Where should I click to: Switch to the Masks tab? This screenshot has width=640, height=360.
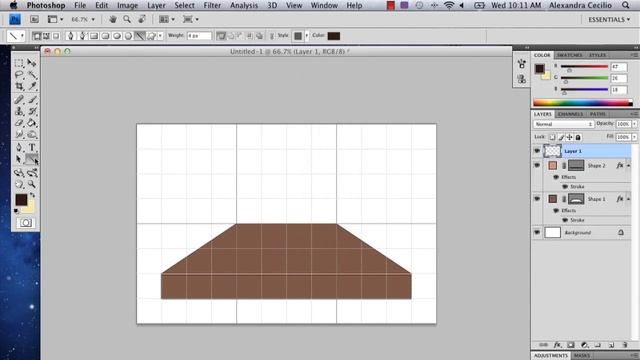[x=582, y=356]
